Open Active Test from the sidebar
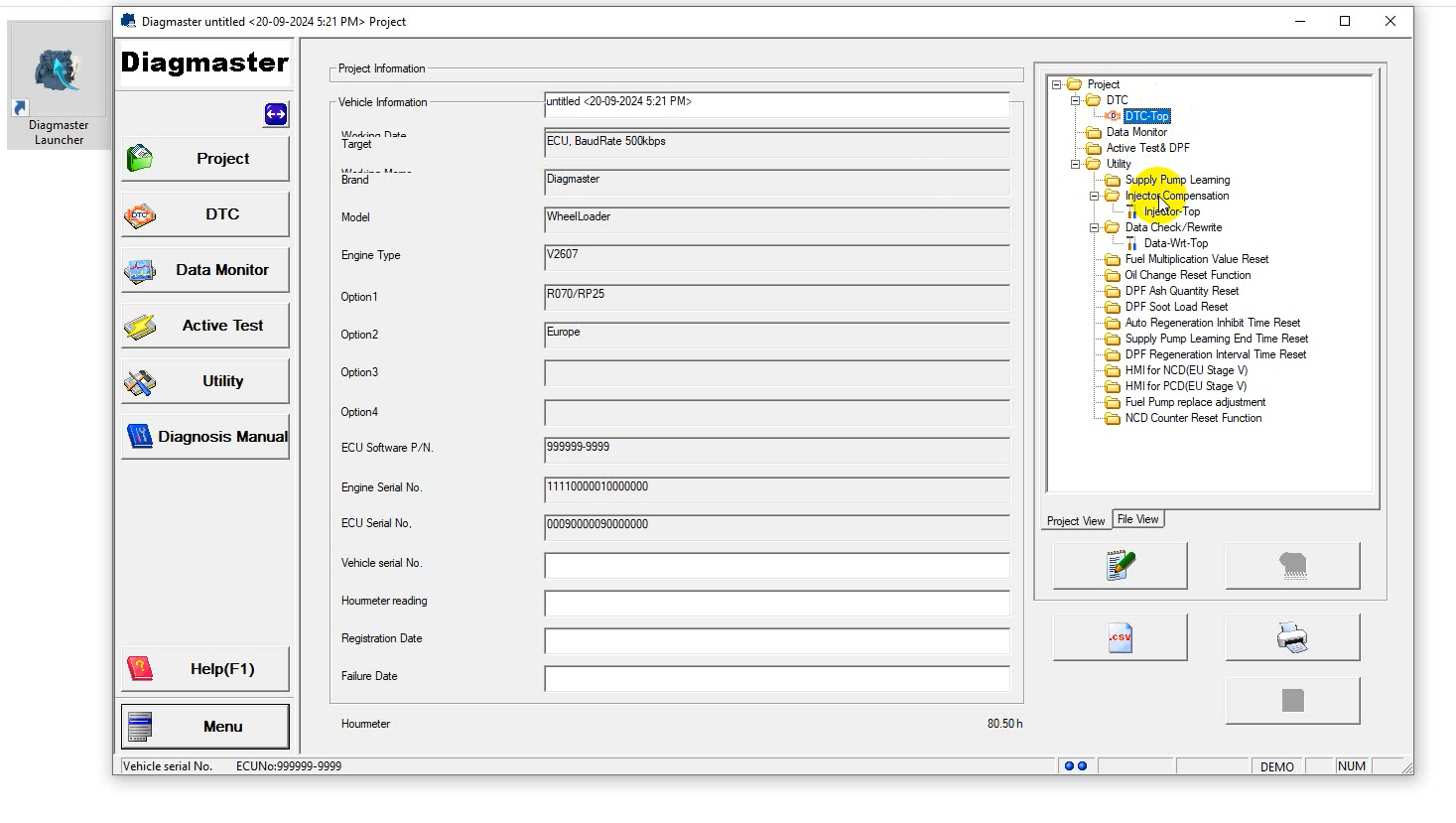Image resolution: width=1456 pixels, height=823 pixels. (205, 326)
